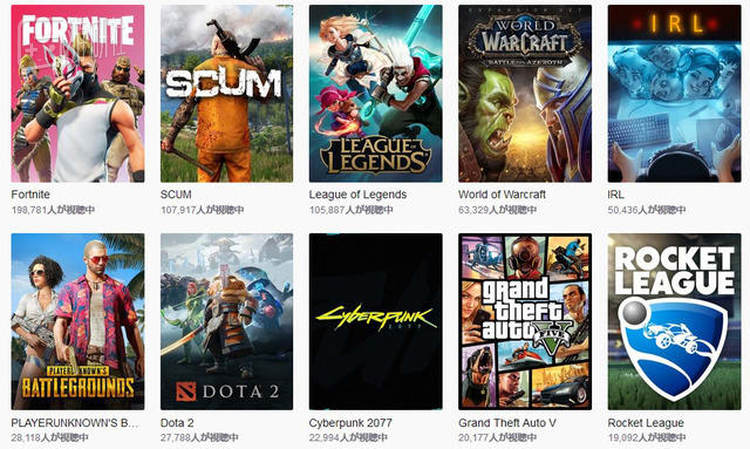Open the SCUM title link
The height and width of the screenshot is (449, 750).
tap(176, 195)
